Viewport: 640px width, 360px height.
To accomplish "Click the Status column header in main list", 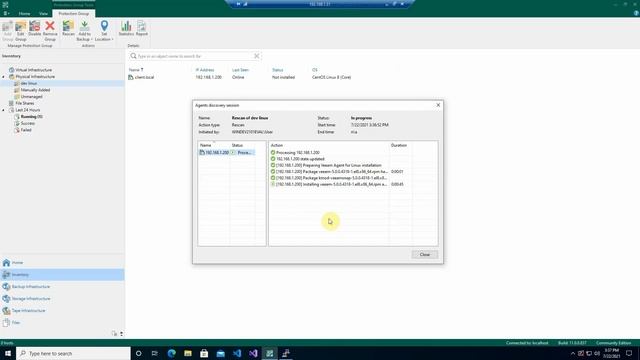I will click(x=278, y=70).
